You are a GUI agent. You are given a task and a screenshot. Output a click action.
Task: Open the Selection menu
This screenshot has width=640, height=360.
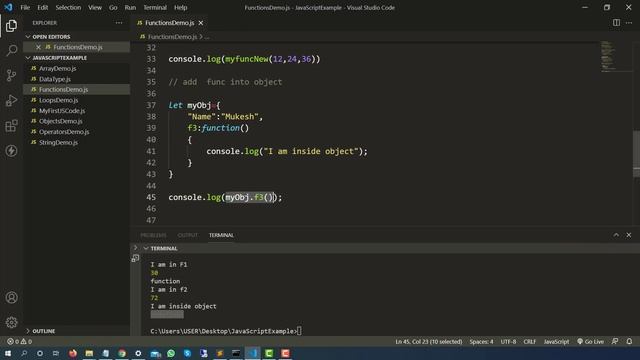click(x=68, y=7)
